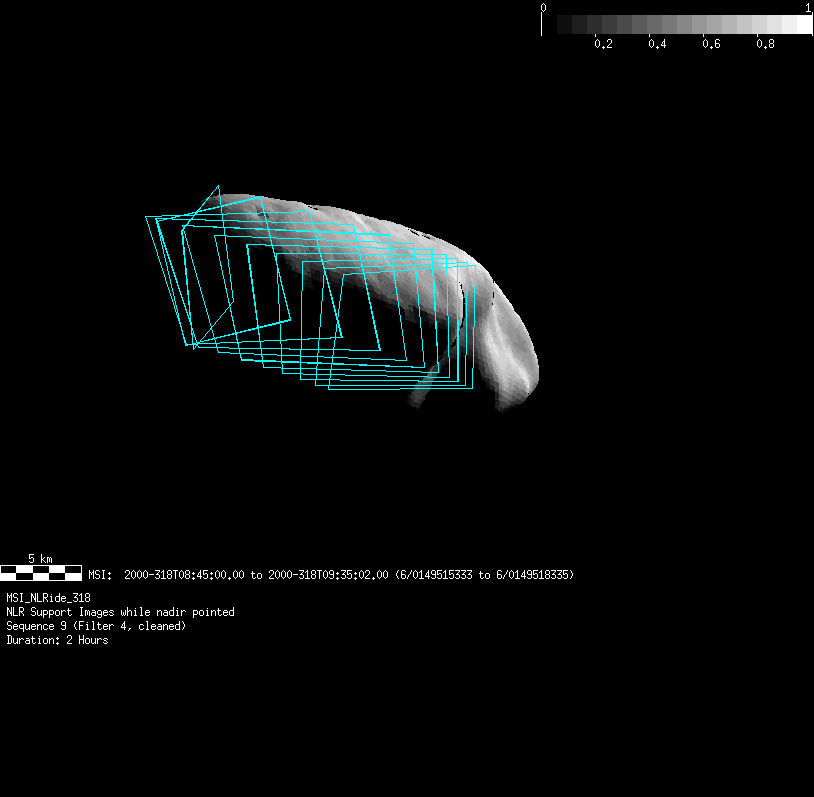The height and width of the screenshot is (797, 814).
Task: Click the start timestamp 2000-318T08:45:00.00
Action: 184,575
